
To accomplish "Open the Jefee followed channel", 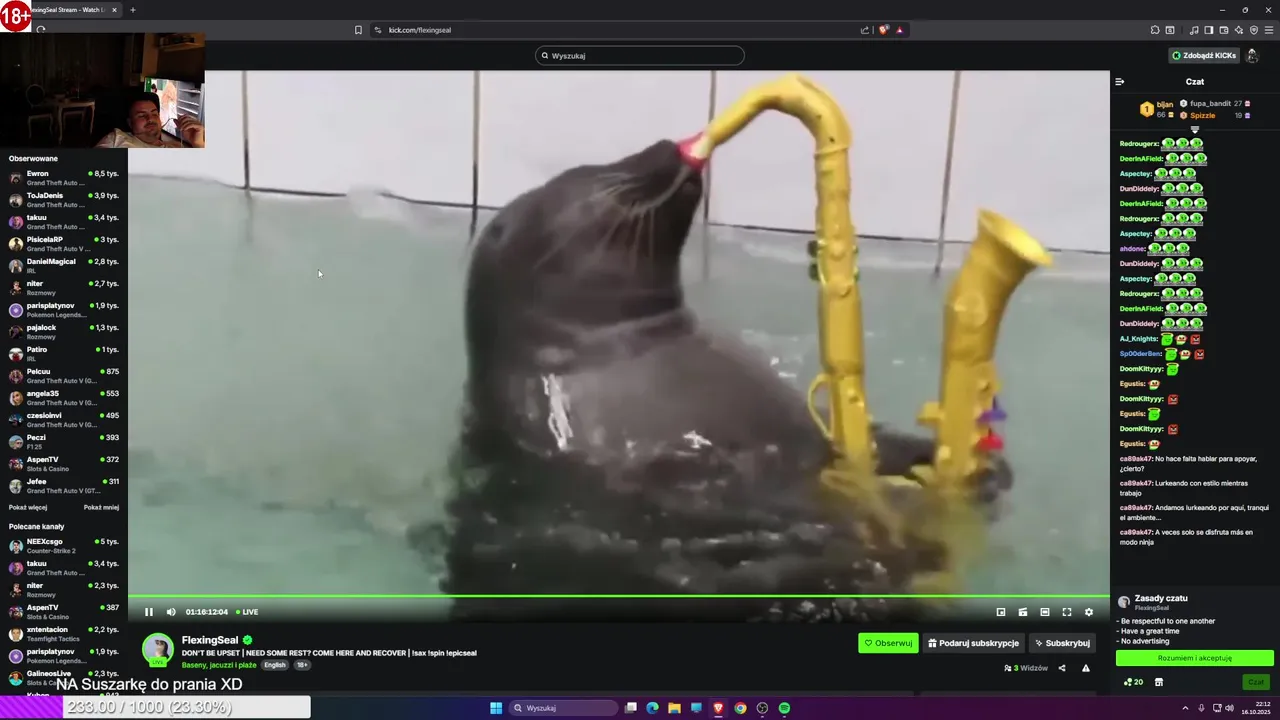I will tap(64, 486).
